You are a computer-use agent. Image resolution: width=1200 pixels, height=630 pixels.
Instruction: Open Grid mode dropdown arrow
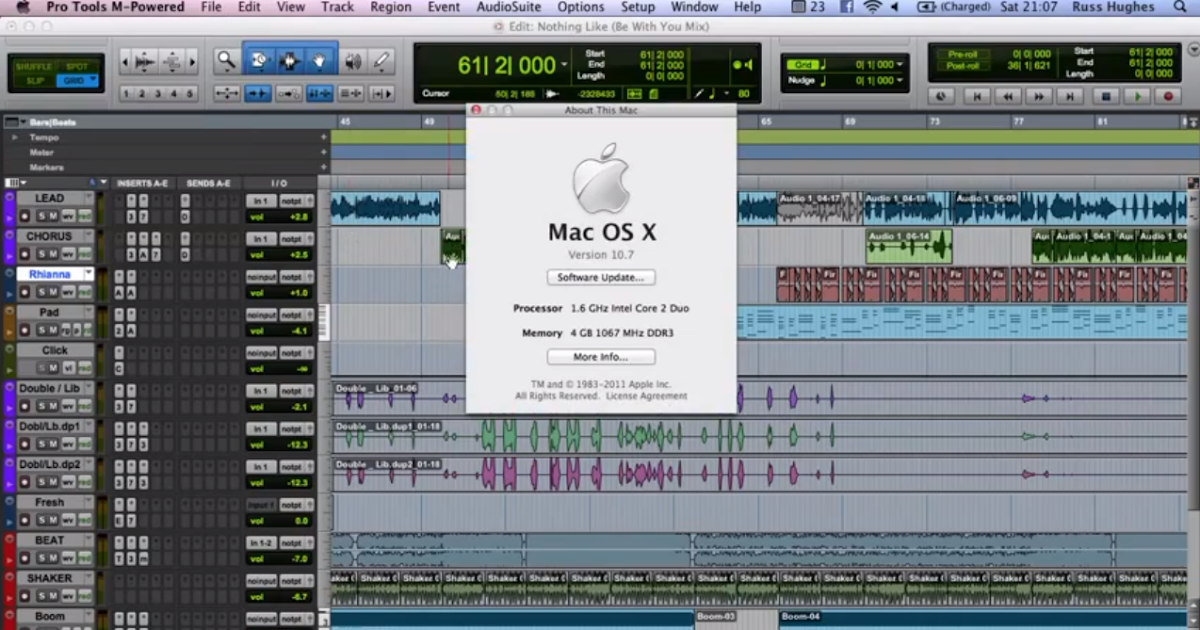coord(93,80)
